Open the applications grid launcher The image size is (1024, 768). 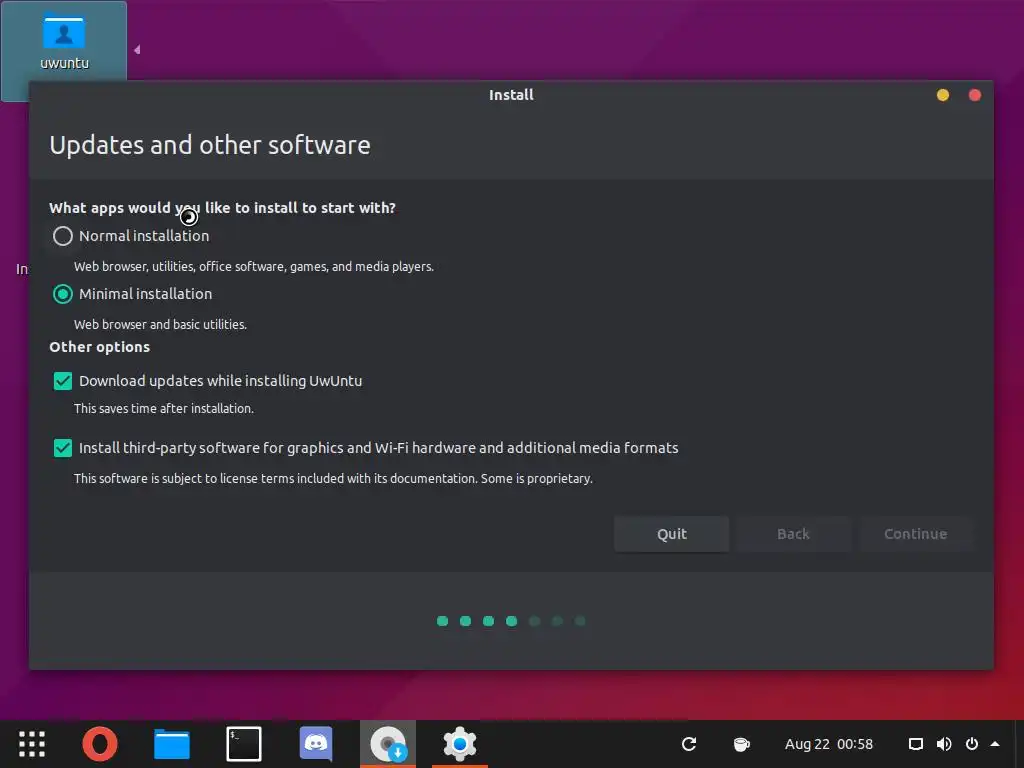[32, 744]
